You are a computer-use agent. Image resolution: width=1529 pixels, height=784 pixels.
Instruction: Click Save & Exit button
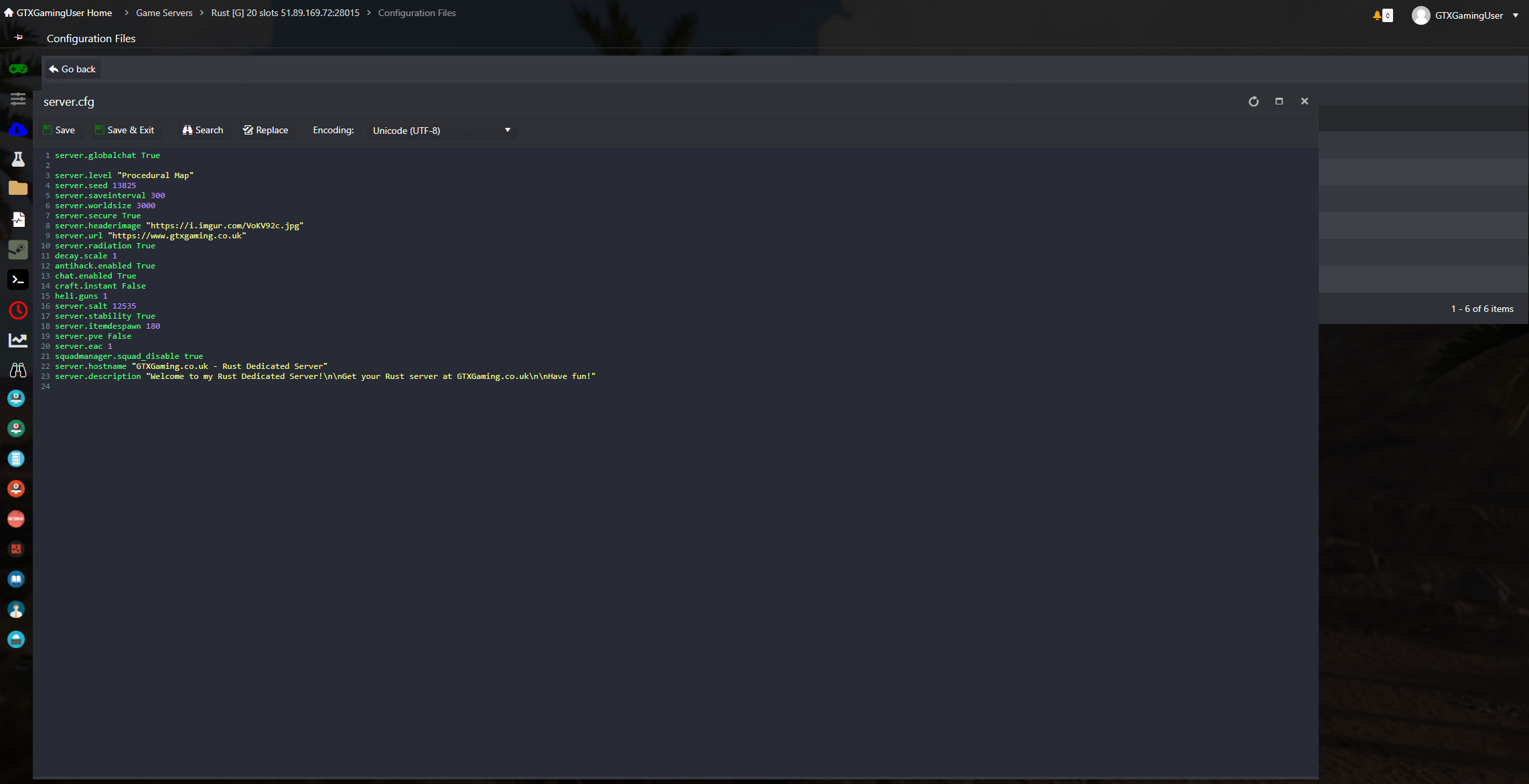click(125, 130)
